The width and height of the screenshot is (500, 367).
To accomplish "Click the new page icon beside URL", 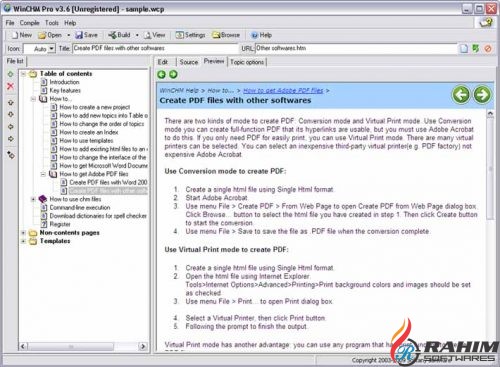I will (x=464, y=49).
